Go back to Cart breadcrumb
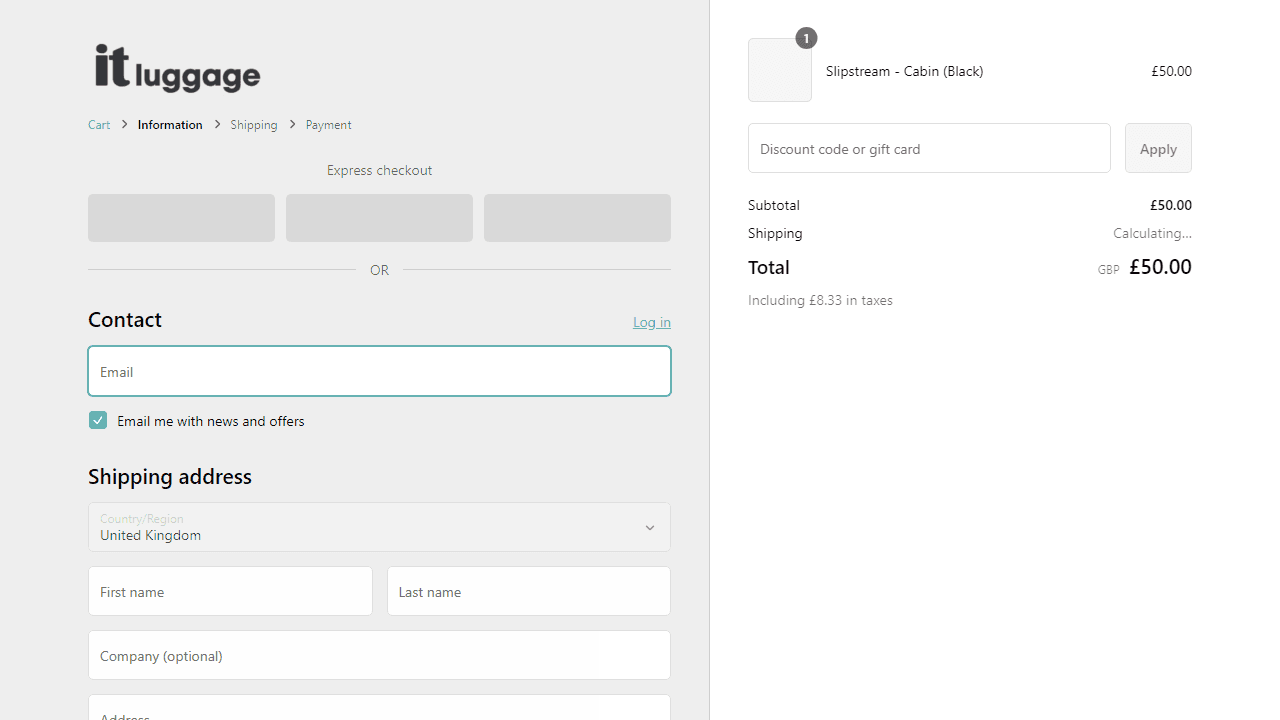 click(99, 125)
